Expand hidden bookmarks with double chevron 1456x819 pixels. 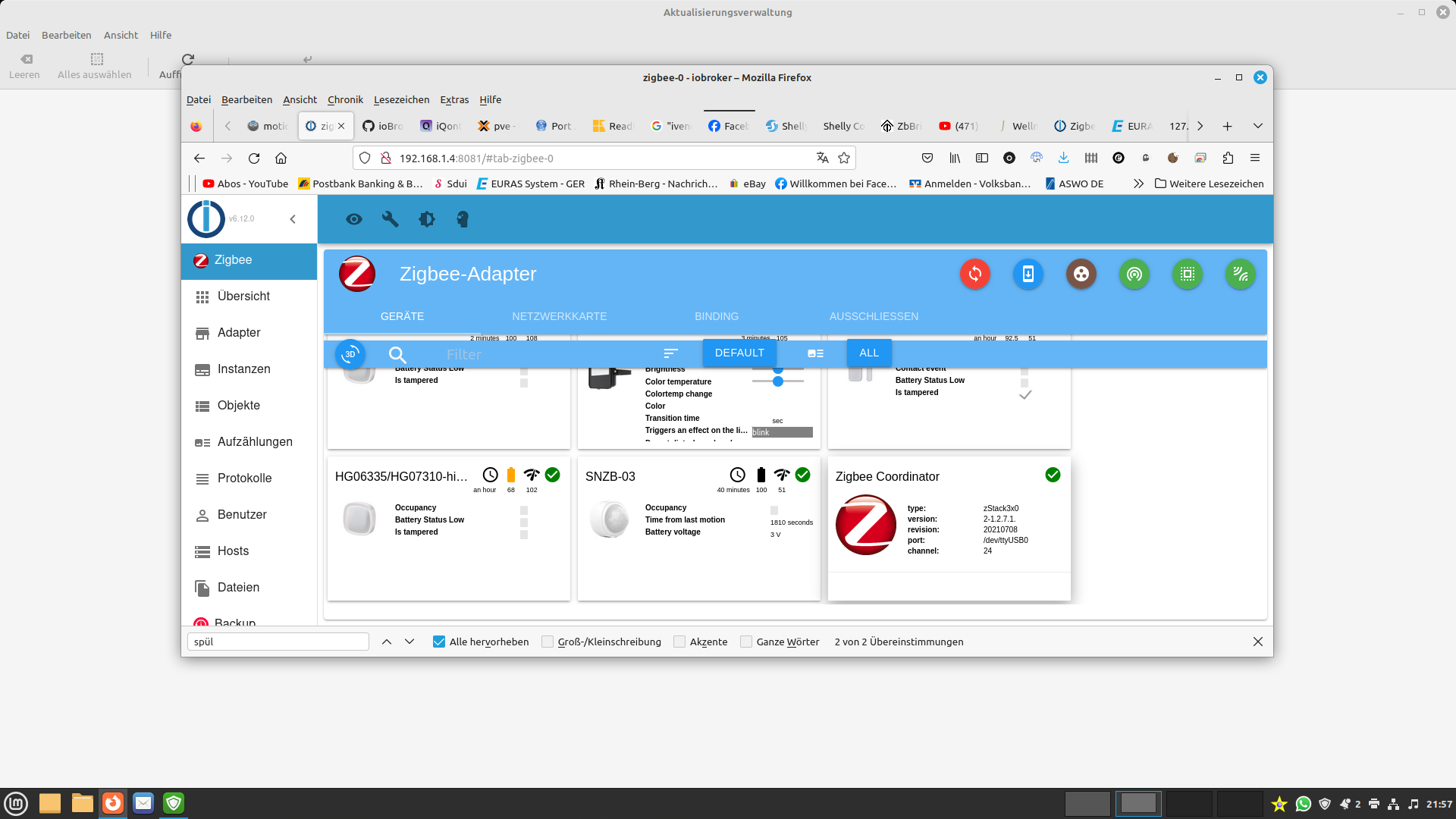[x=1138, y=184]
